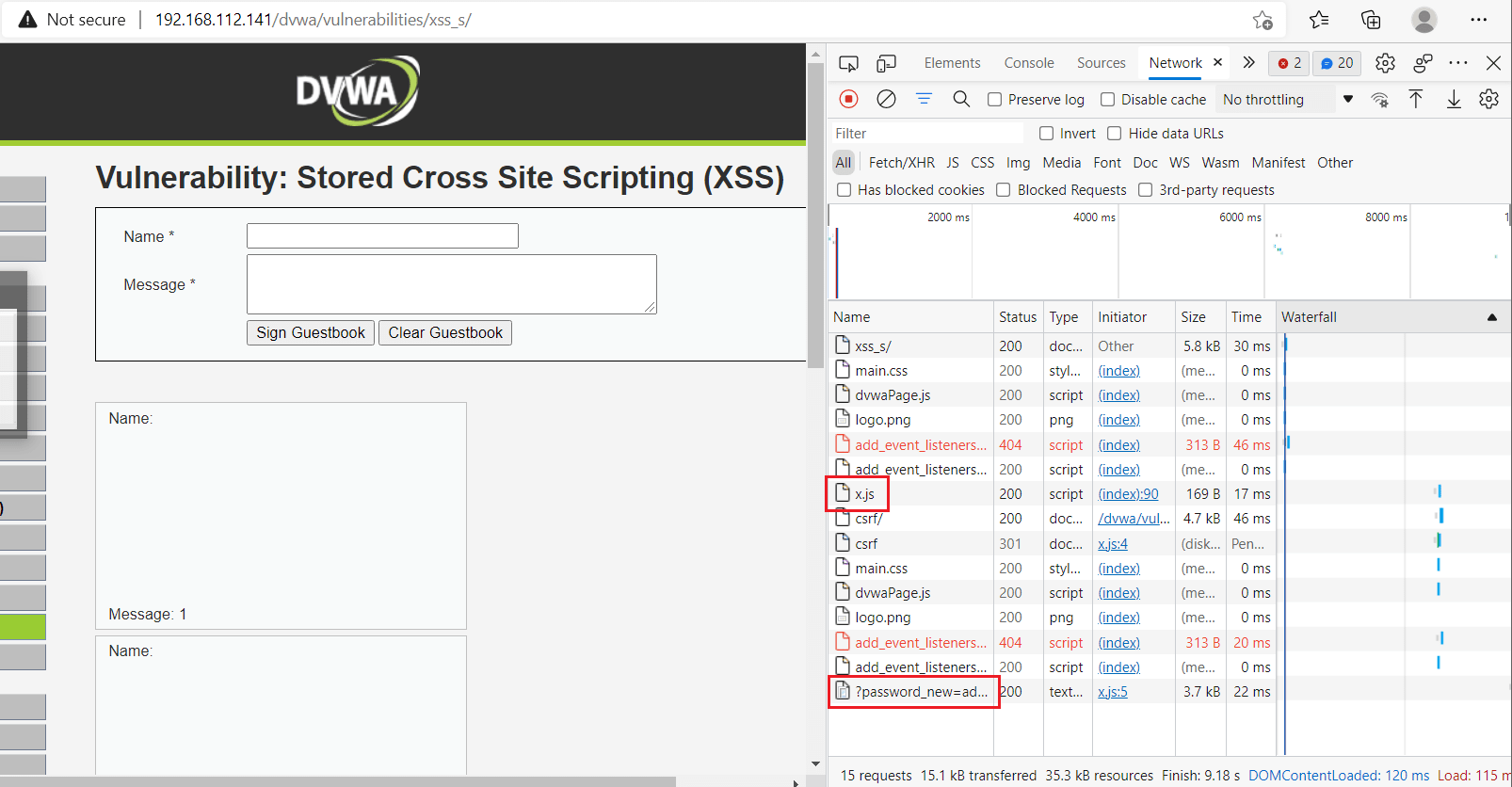Open network search magnifier
This screenshot has width=1512, height=787.
[961, 99]
